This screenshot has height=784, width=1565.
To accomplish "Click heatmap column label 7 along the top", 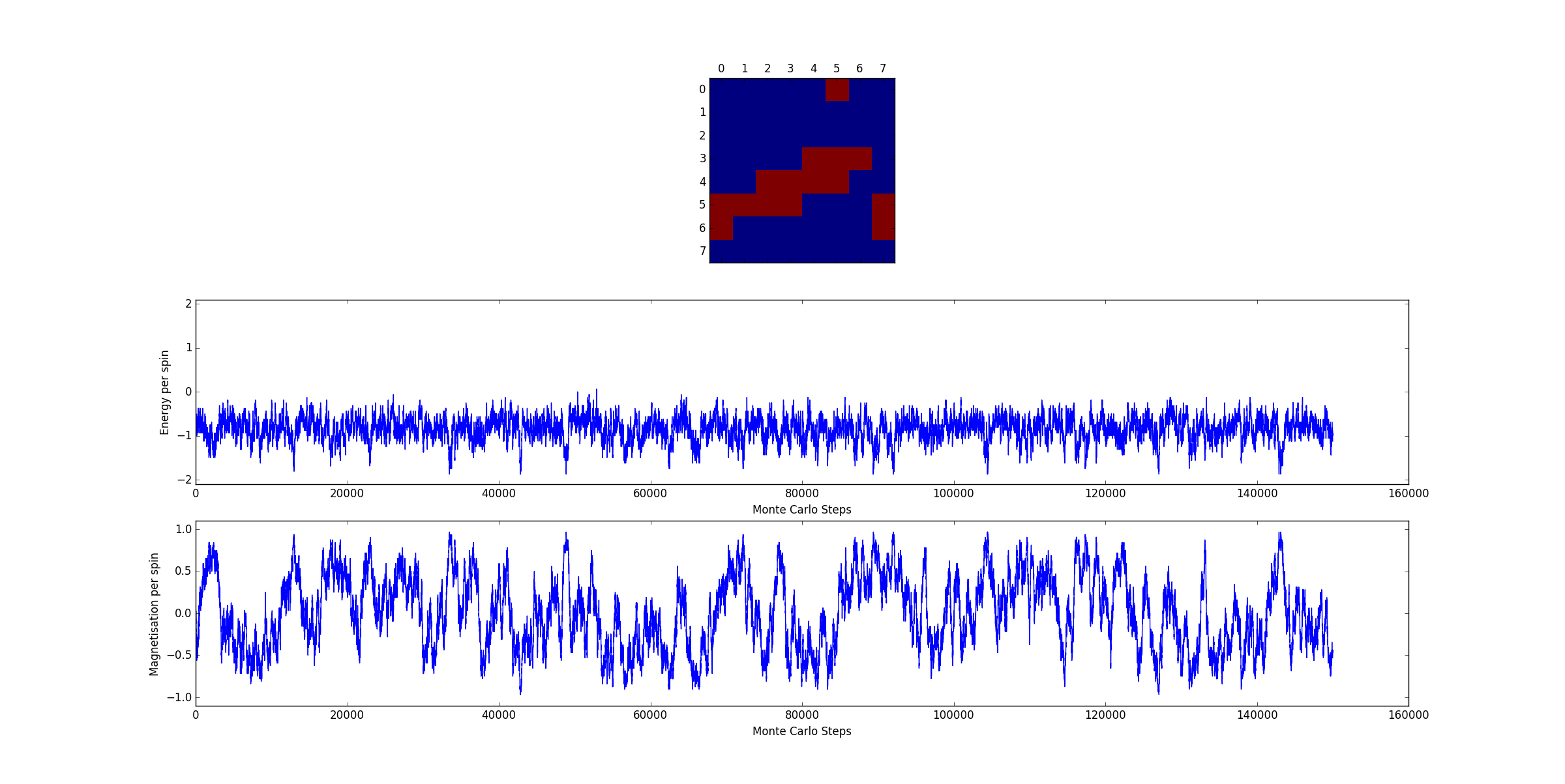I will pyautogui.click(x=883, y=68).
